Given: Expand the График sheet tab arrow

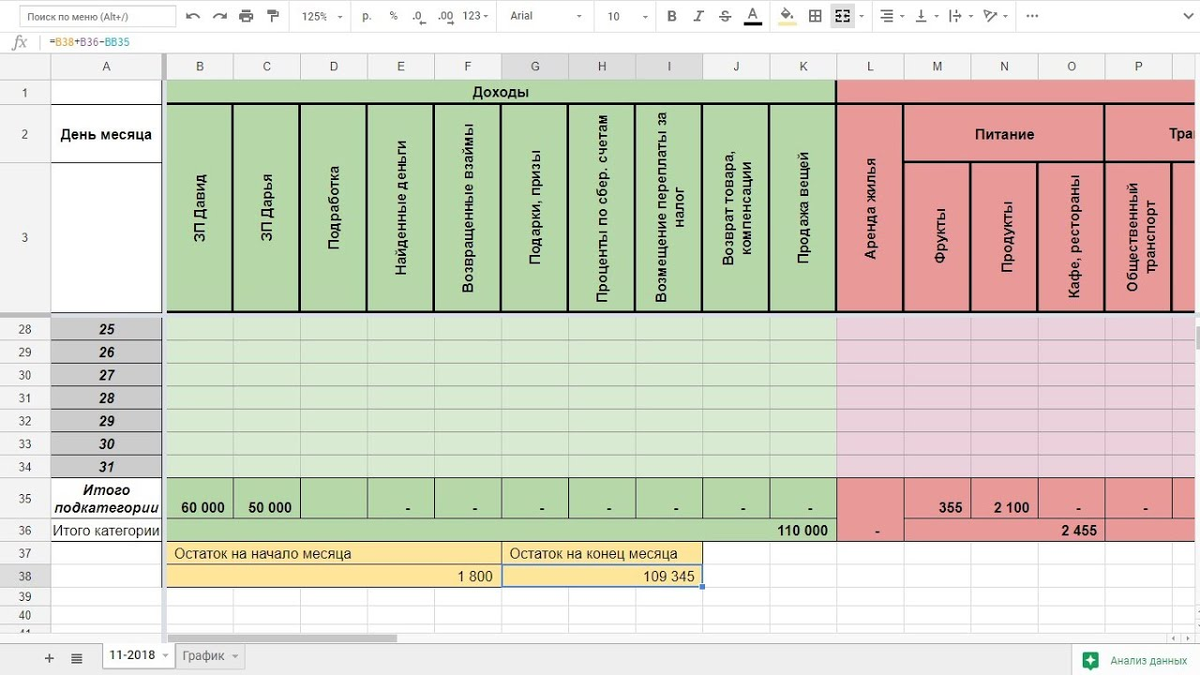Looking at the screenshot, I should (235, 656).
